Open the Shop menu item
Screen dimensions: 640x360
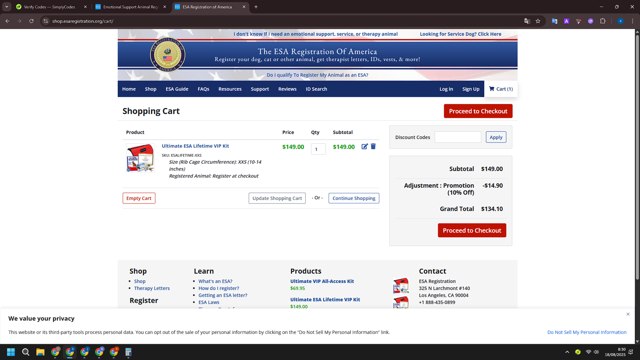coord(150,89)
